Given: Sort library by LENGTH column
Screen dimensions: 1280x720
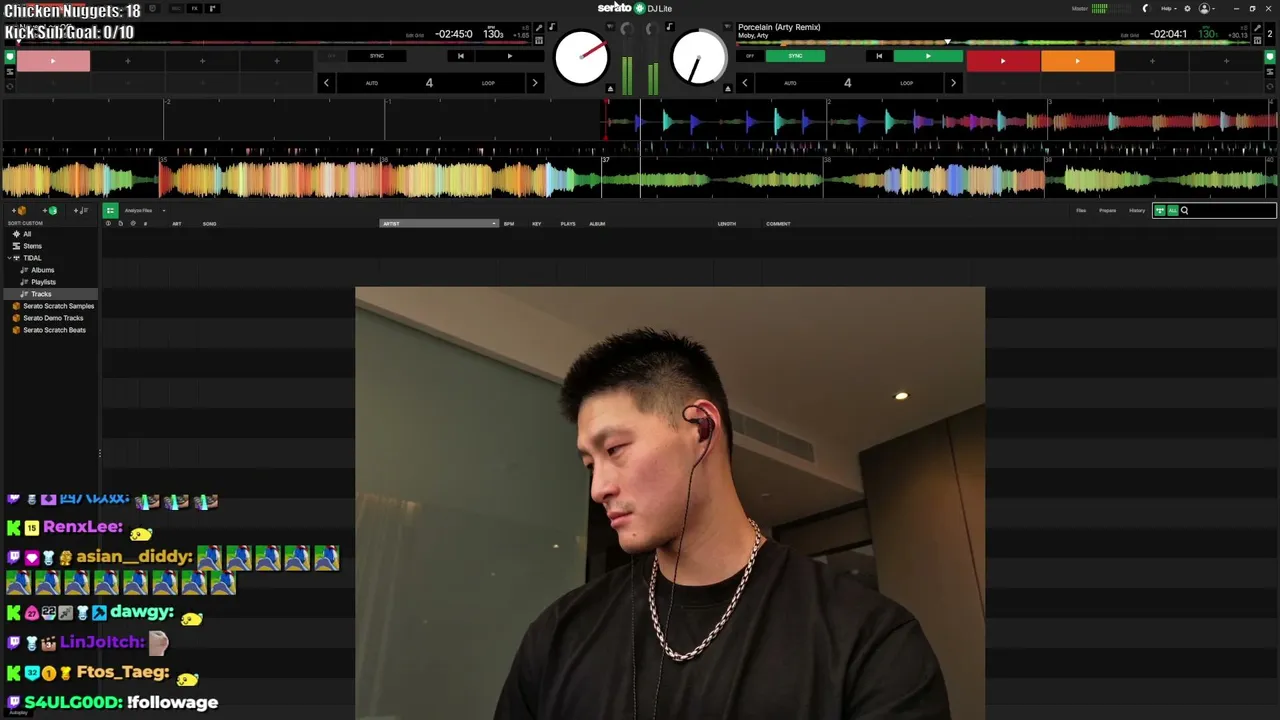Looking at the screenshot, I should pos(727,224).
